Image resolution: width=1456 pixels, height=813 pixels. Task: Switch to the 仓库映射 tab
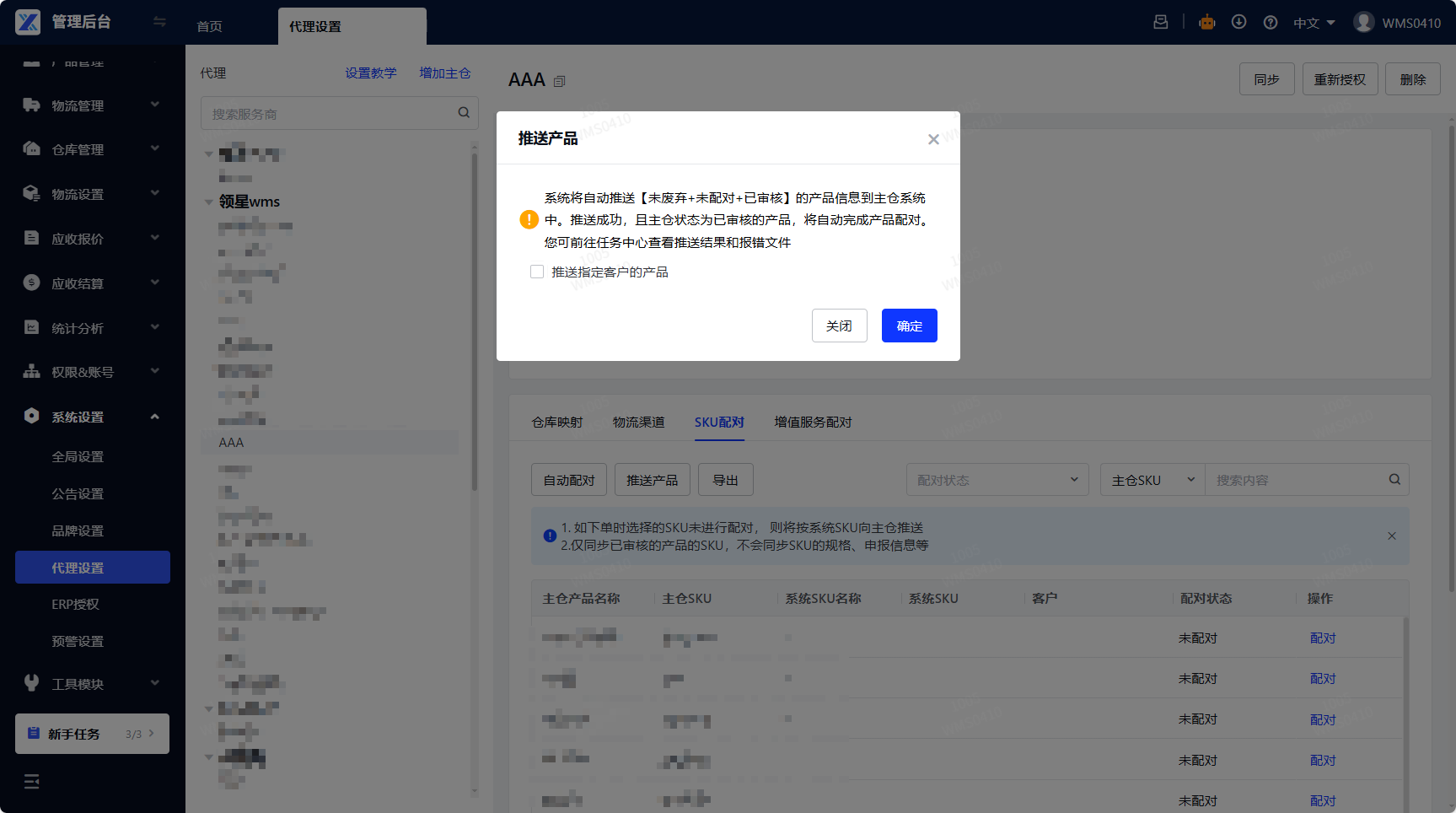click(557, 422)
